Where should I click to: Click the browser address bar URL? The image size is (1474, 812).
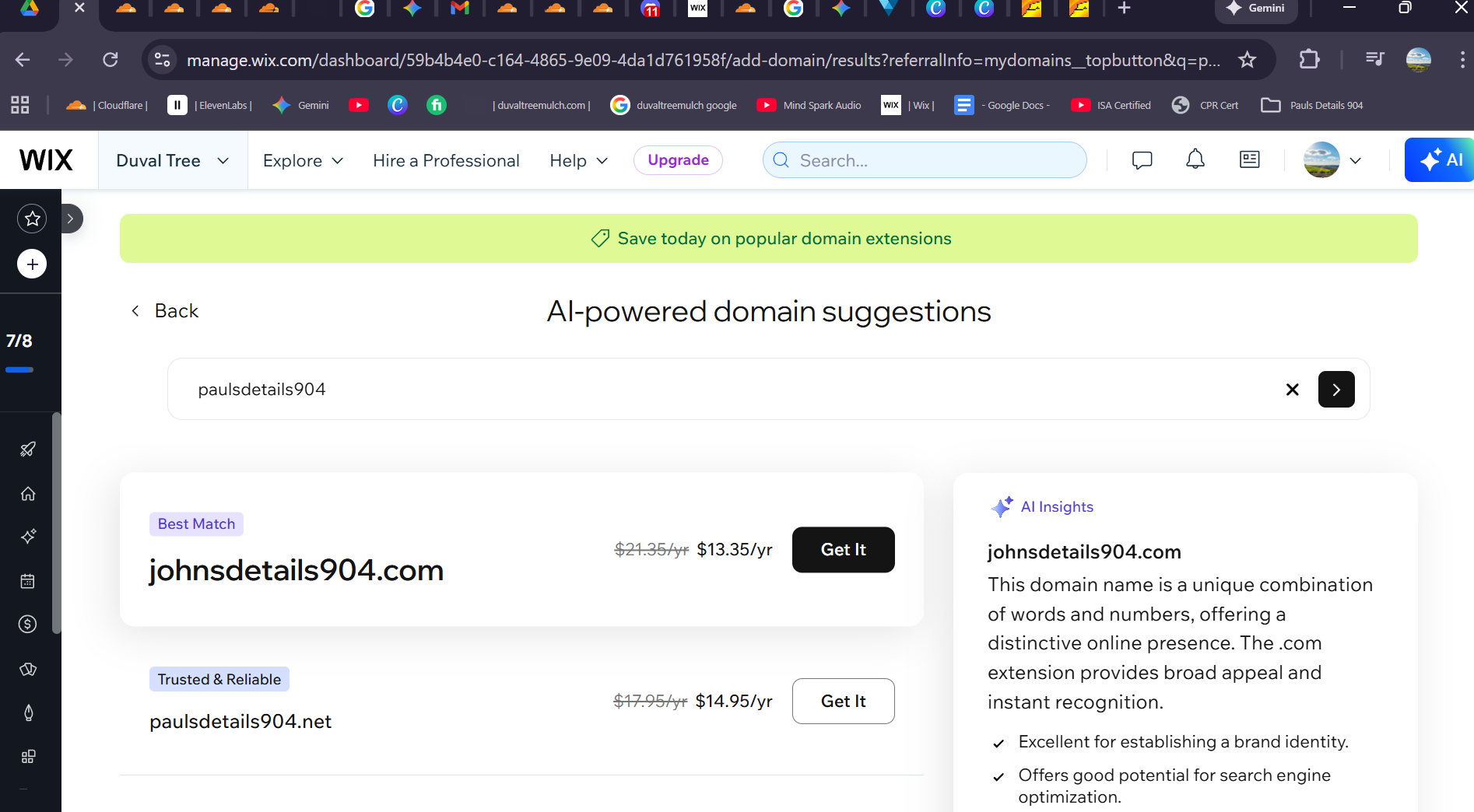(704, 60)
